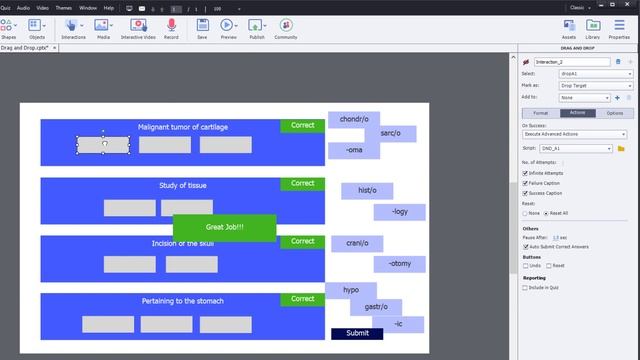This screenshot has height=360, width=640.
Task: Select the Great Job!!! success caption
Action: pos(224,227)
